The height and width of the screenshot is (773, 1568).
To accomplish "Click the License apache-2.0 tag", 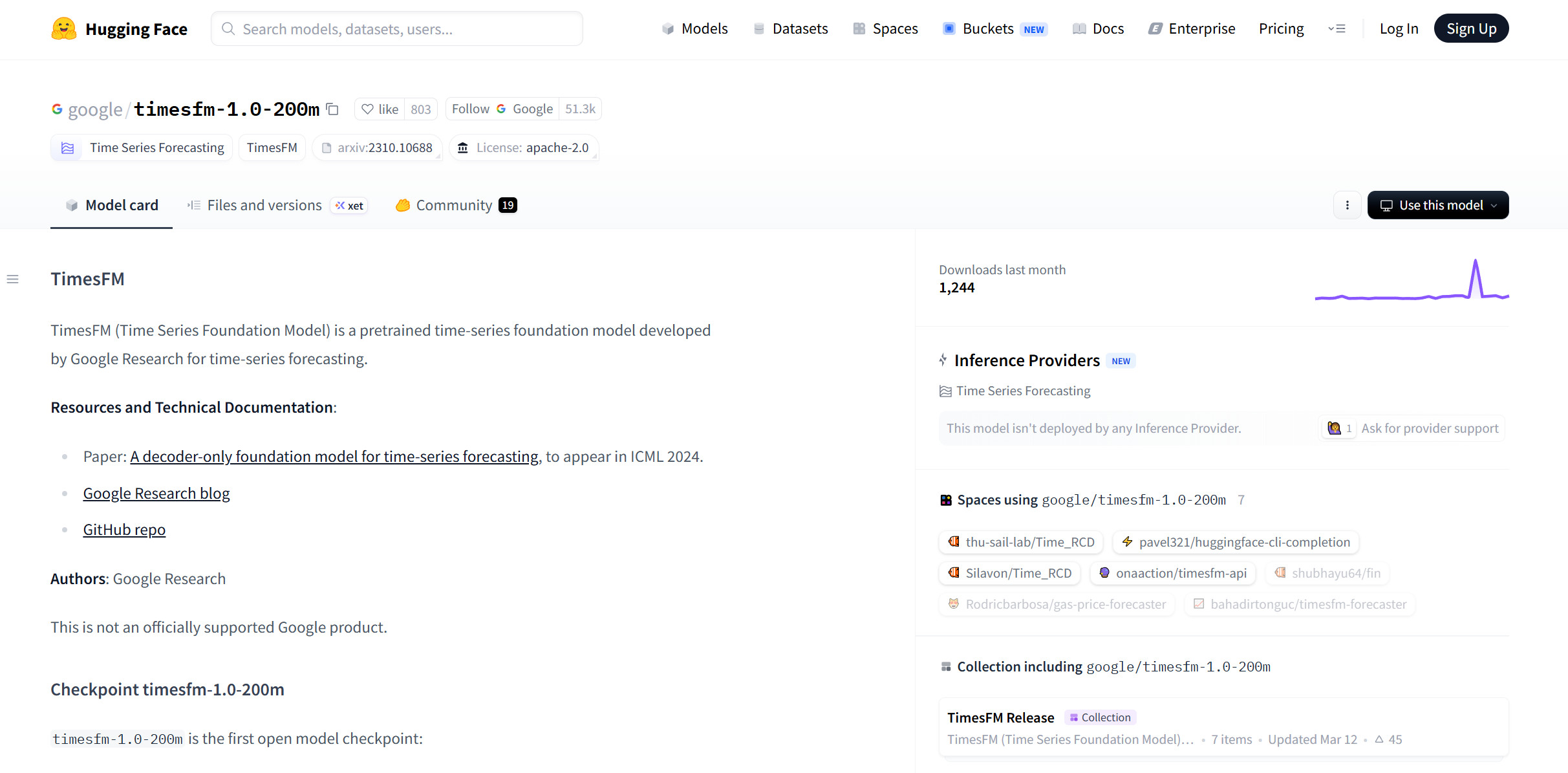I will [x=524, y=148].
